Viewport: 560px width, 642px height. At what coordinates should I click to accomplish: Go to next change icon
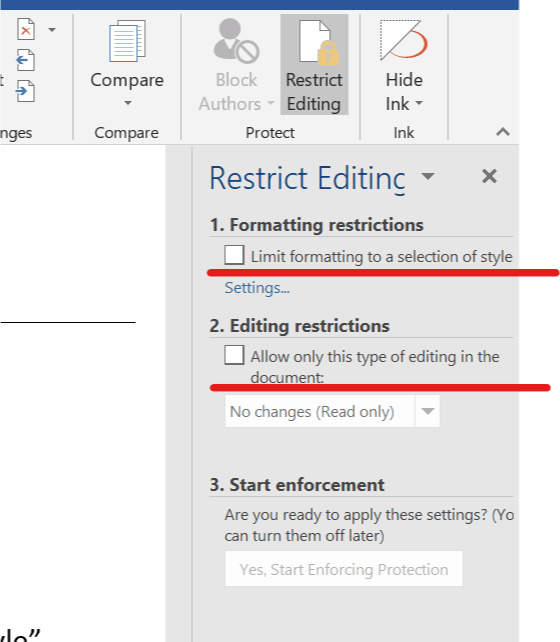[x=25, y=90]
